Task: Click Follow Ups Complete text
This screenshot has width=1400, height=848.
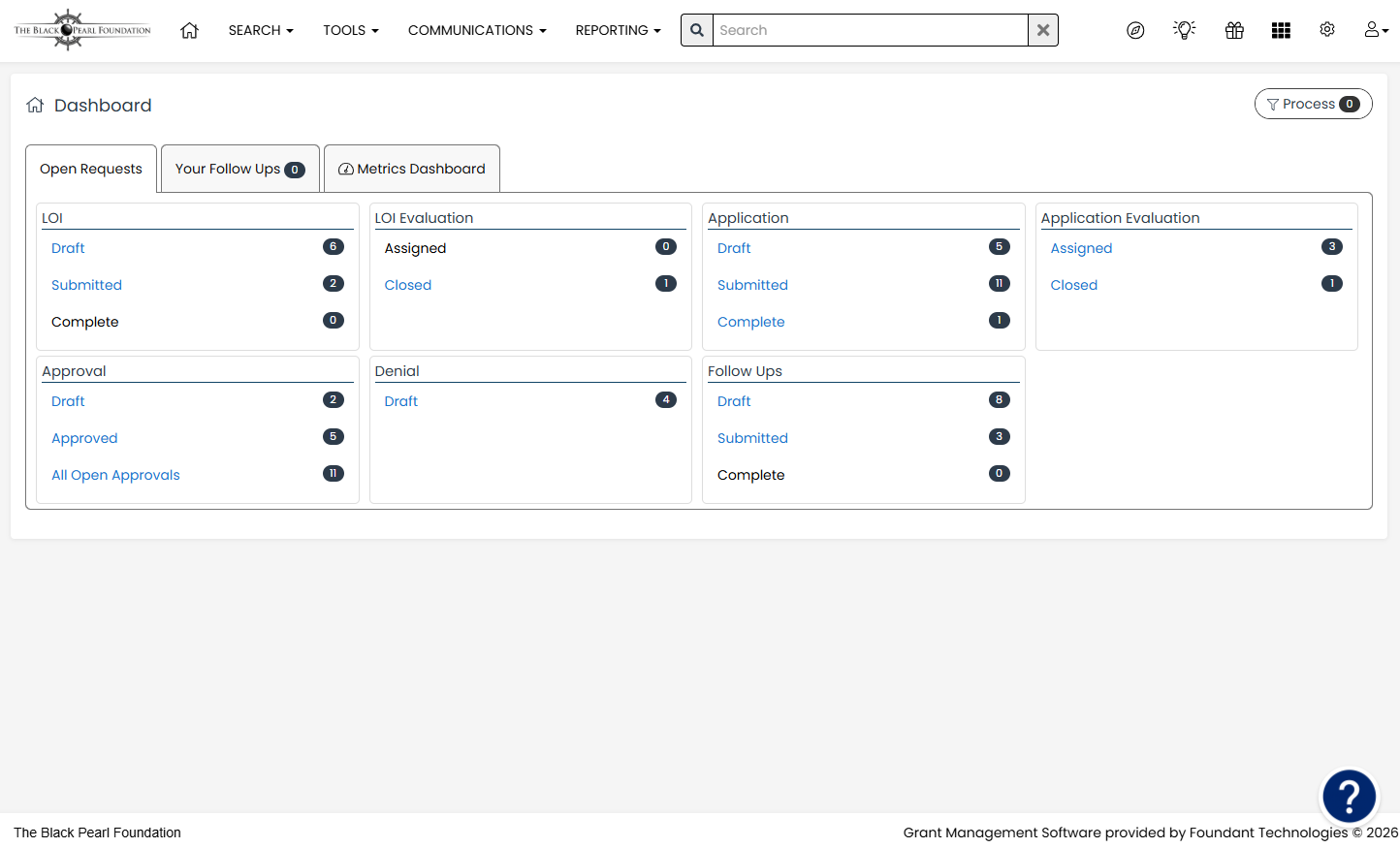Action: coord(751,475)
